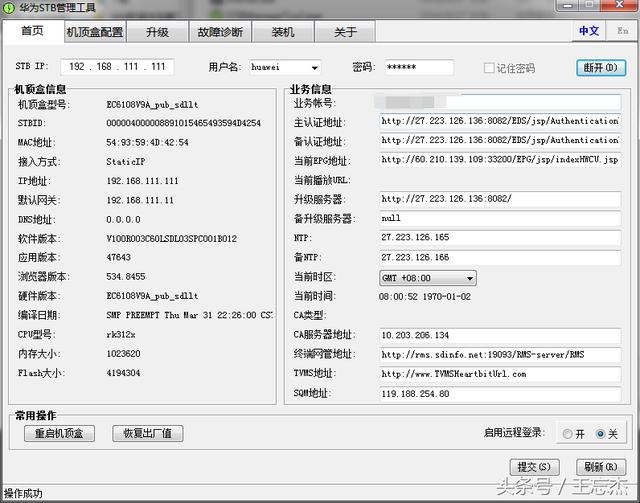Click IP地址 value 192.168.111.111
This screenshot has height=503, width=640.
(142, 181)
